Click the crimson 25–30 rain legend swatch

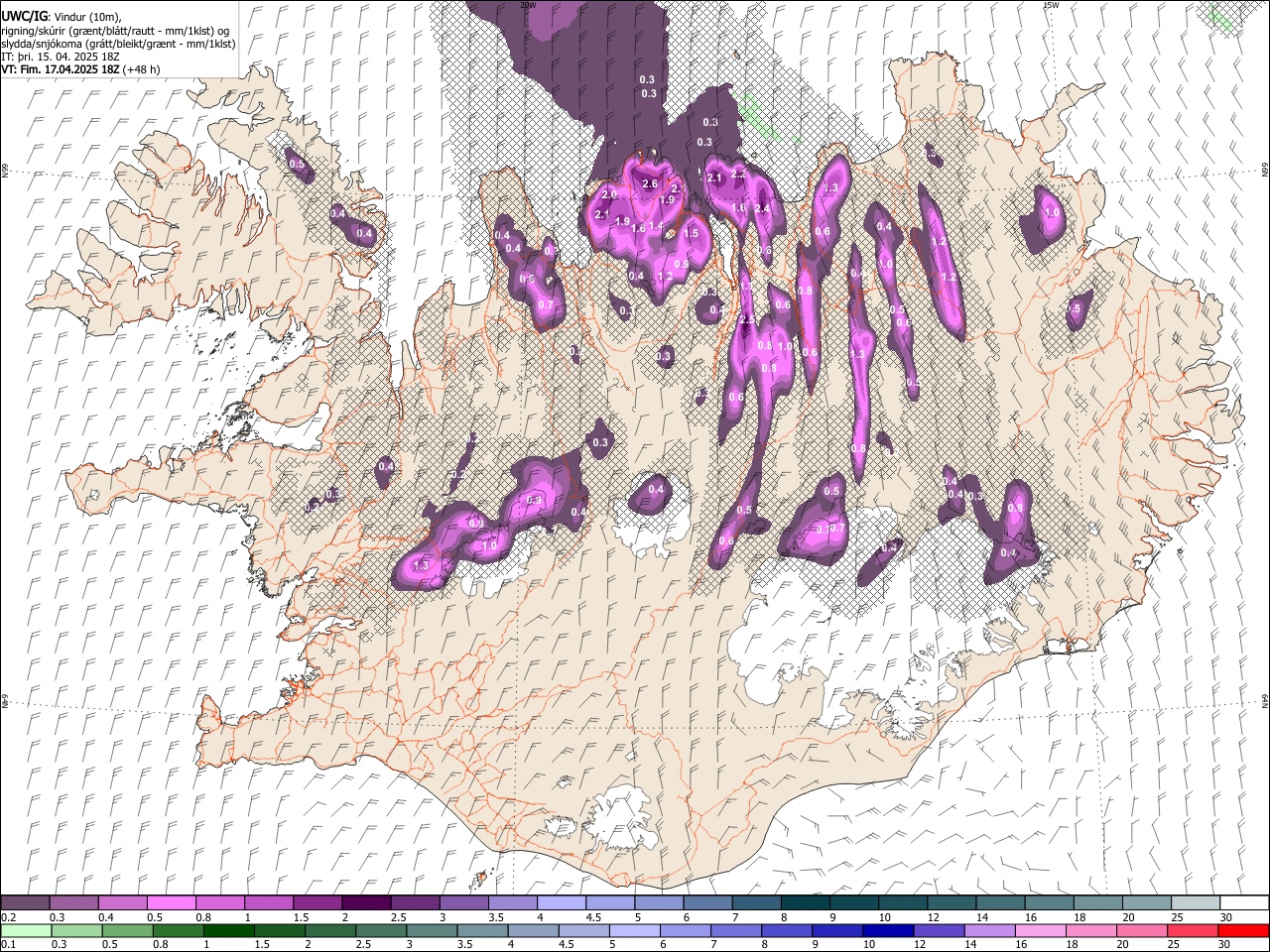[1192, 930]
